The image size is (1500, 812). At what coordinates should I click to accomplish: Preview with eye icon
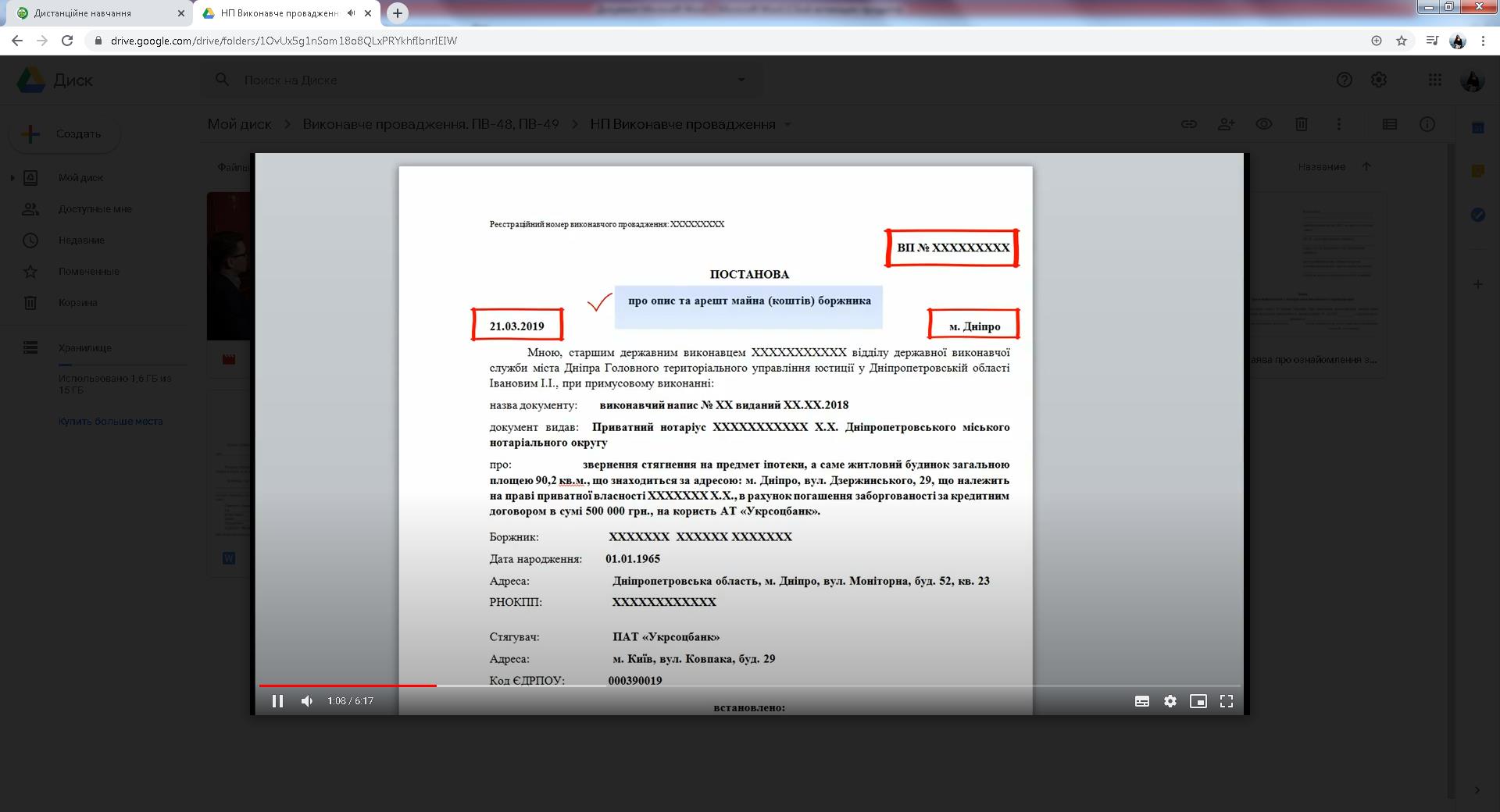[1264, 124]
